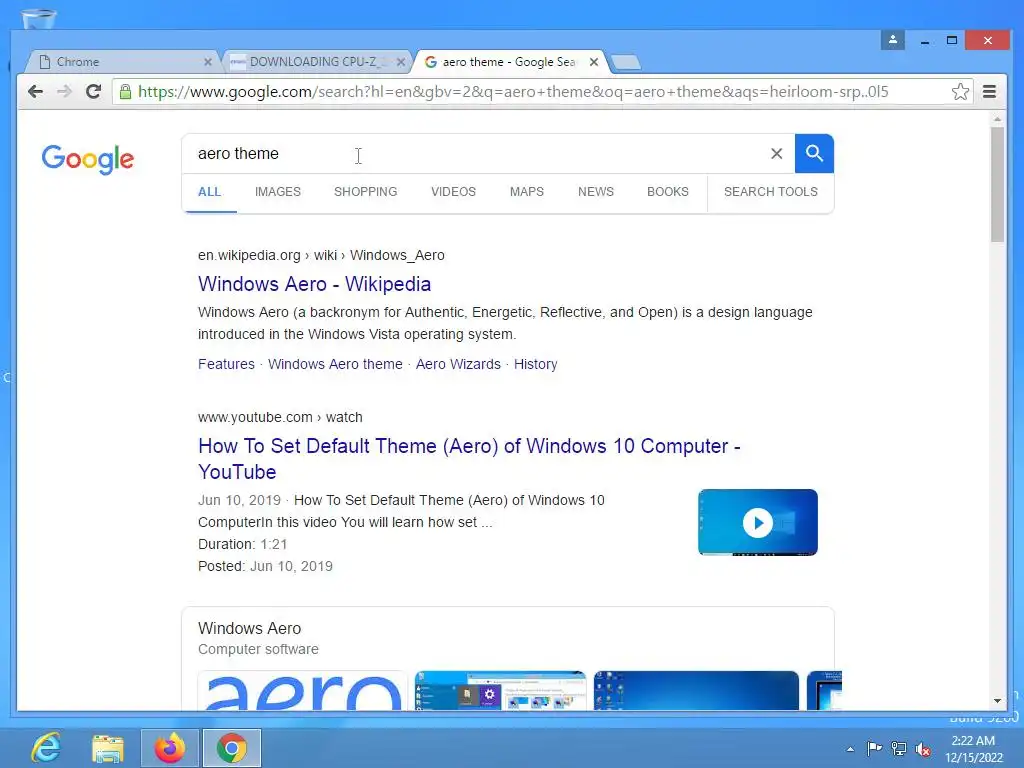1024x768 pixels.
Task: Open Windows Aero - Wikipedia result
Action: pyautogui.click(x=315, y=284)
